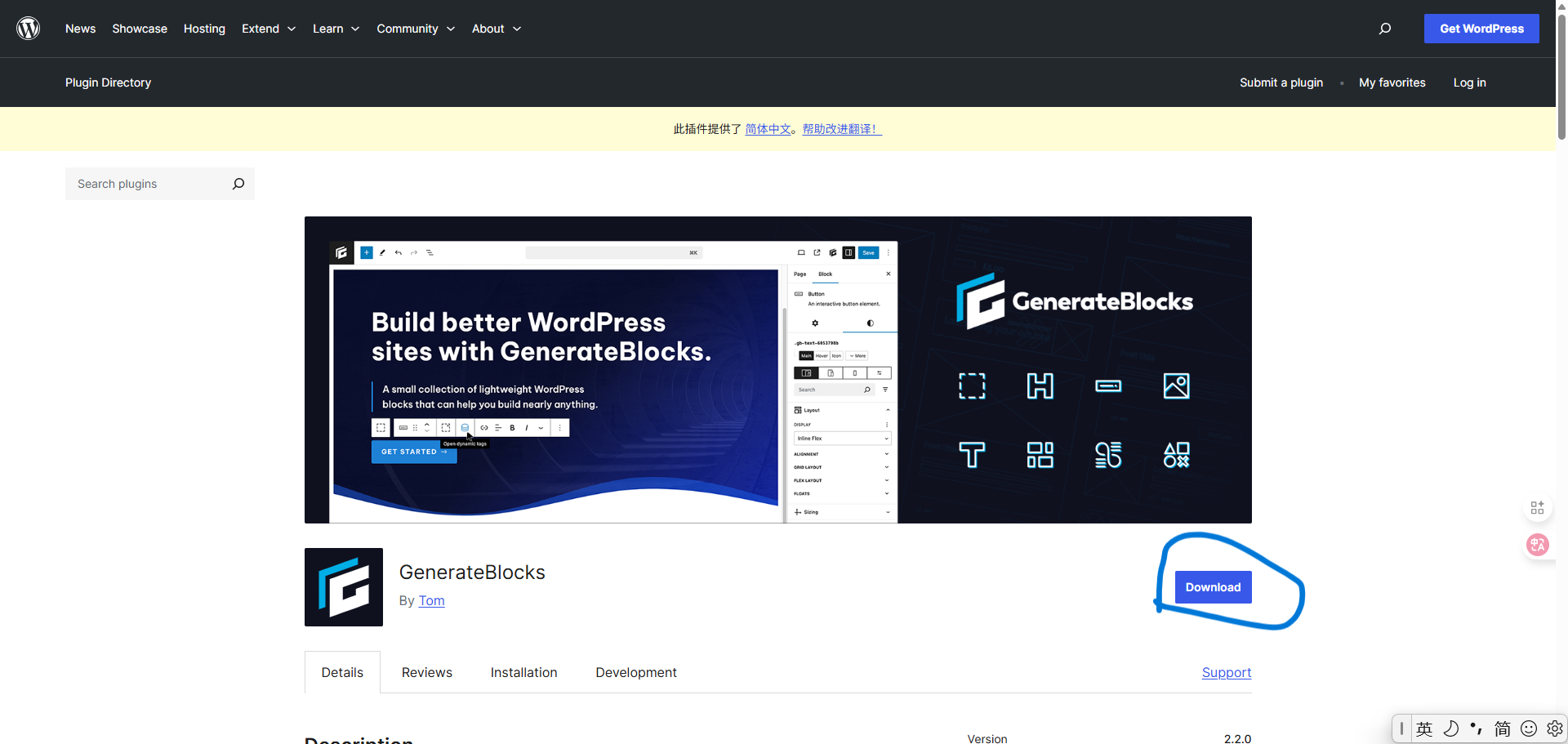Click the floating extension grid icon
Screen dimensions: 1568x744
1538,507
